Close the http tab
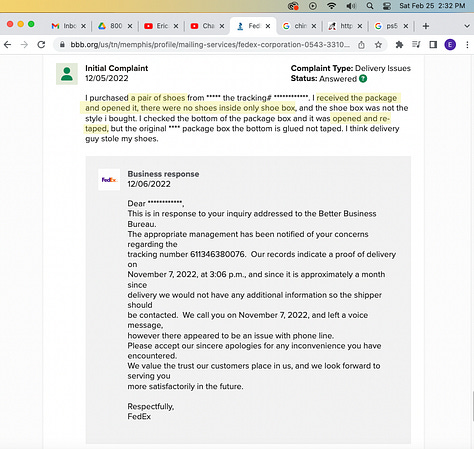Screen dimensions: 474x449 360,26
